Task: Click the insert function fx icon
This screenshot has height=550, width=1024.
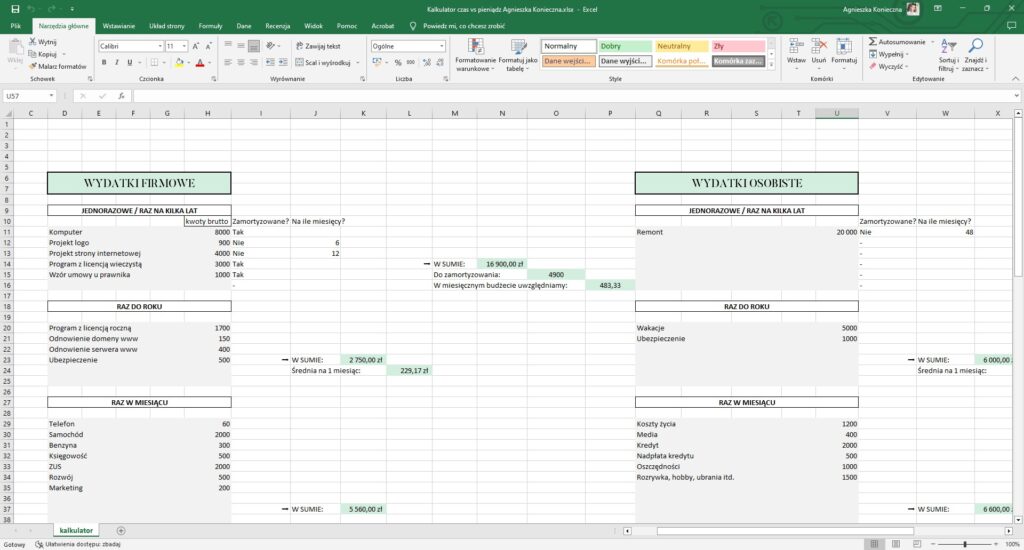Action: tap(121, 96)
